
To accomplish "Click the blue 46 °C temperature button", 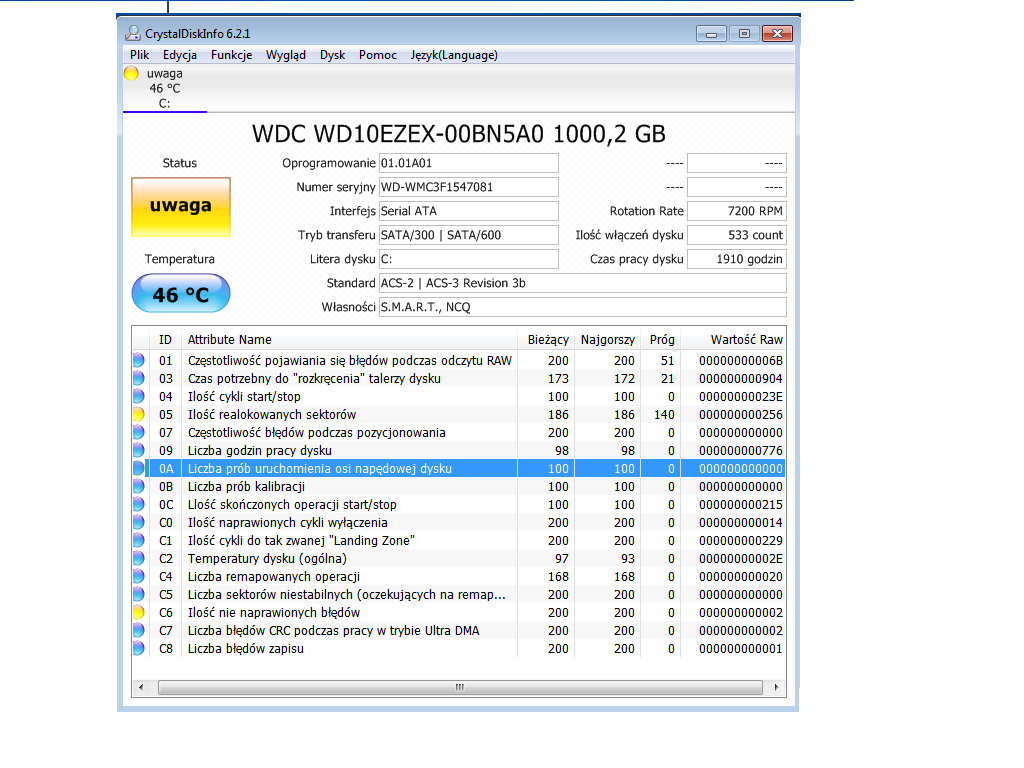I will point(181,294).
